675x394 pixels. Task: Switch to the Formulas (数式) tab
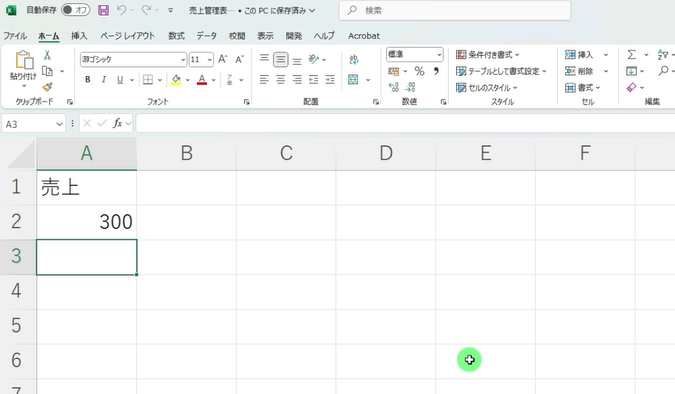click(x=176, y=36)
